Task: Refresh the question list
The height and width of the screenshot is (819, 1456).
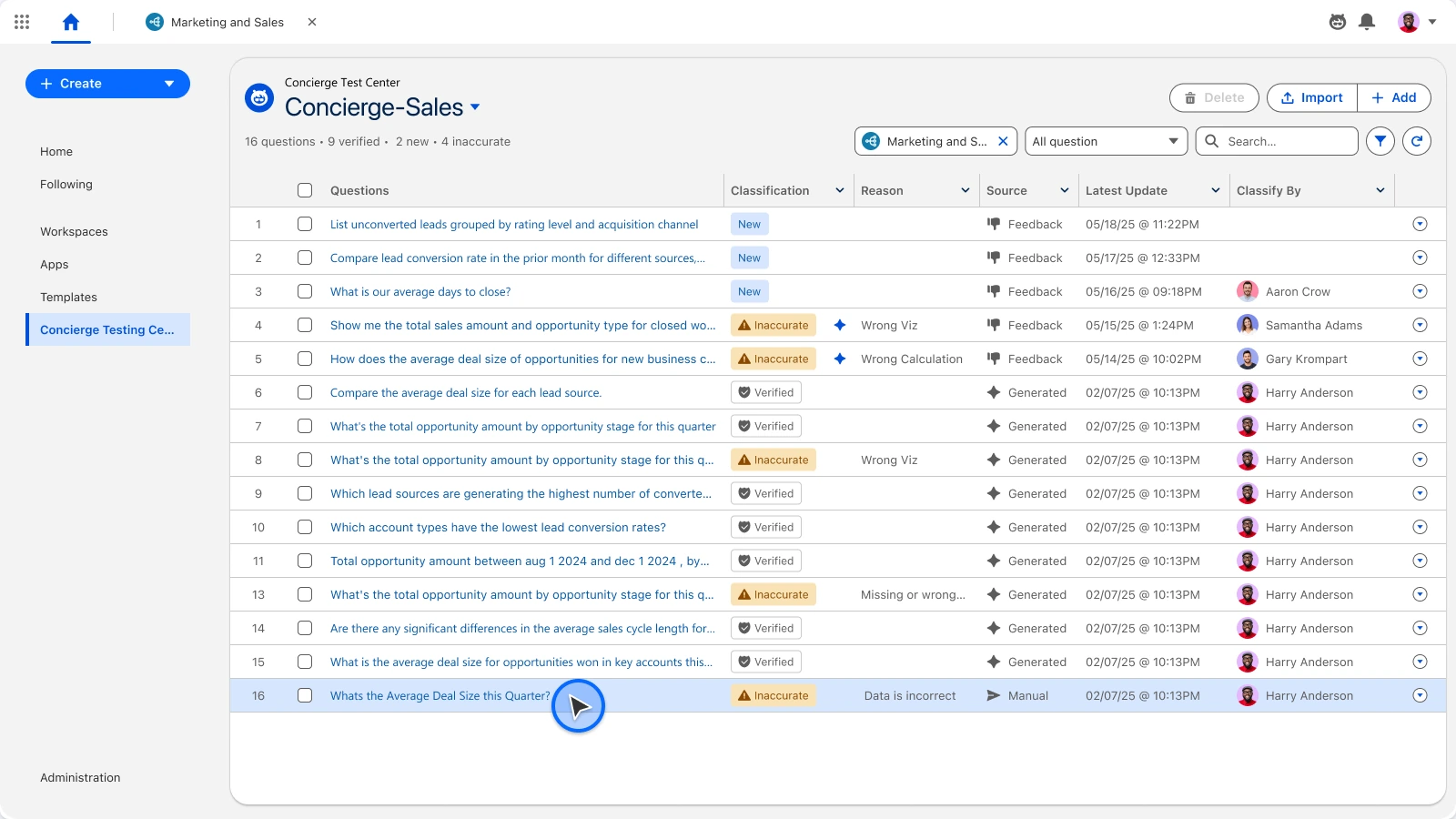Action: click(x=1417, y=141)
